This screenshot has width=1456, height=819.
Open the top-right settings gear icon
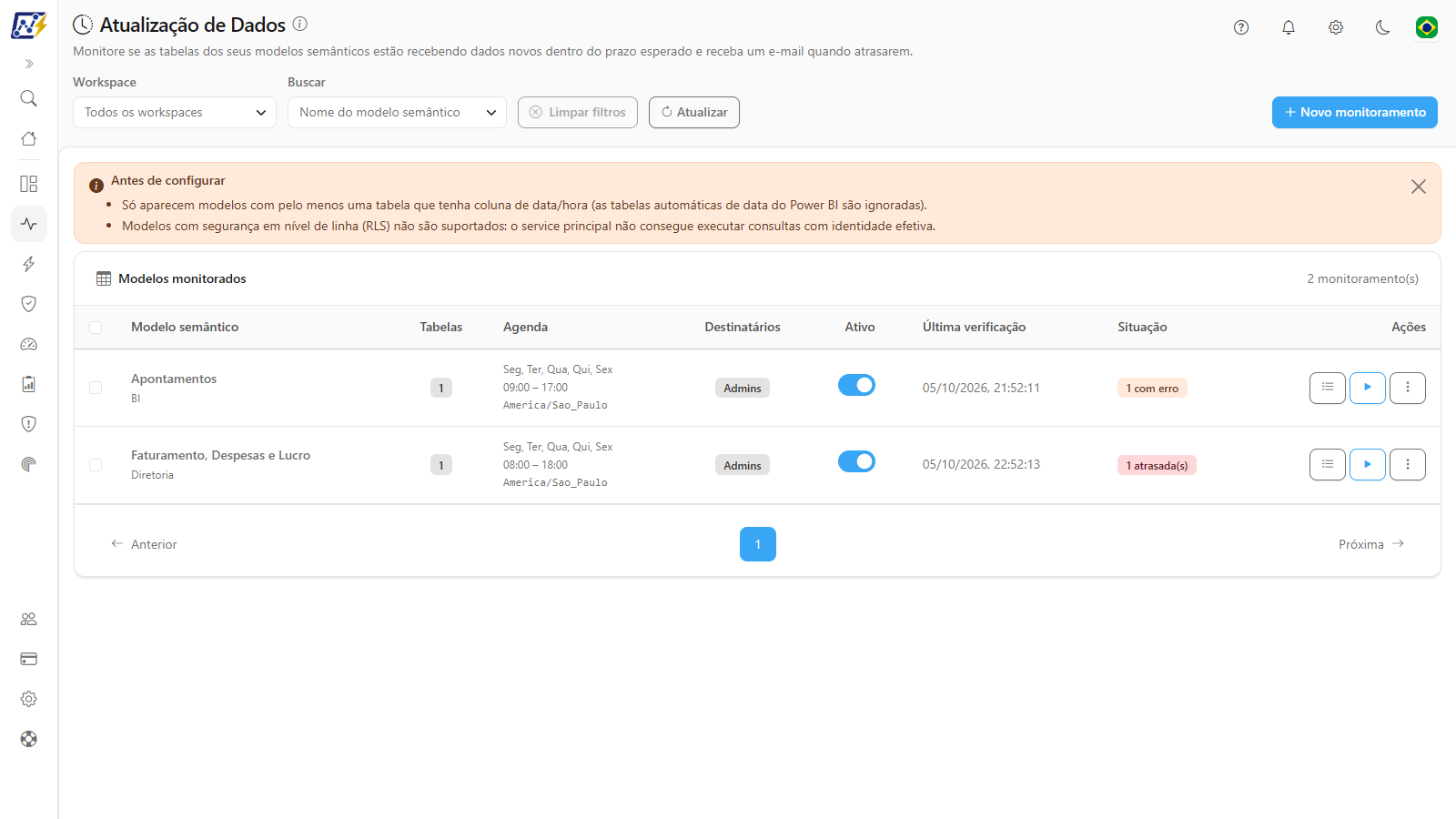point(1336,27)
